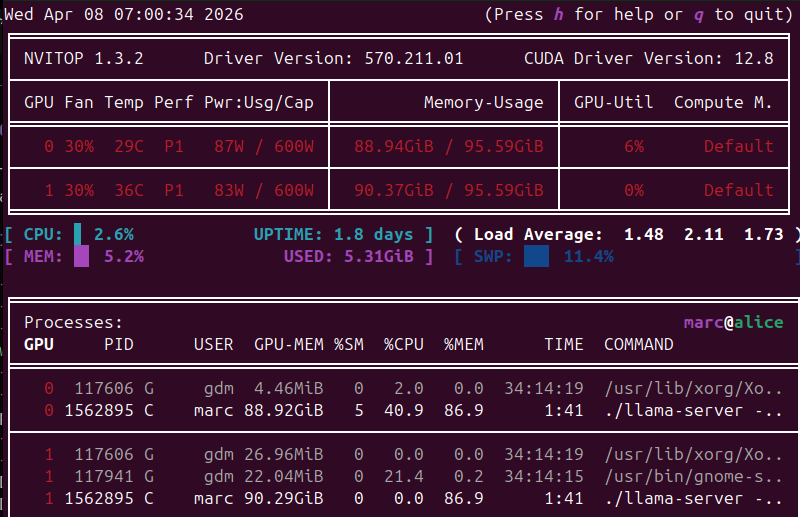800x517 pixels.
Task: Click CUDA Driver Version value 12.8
Action: pyautogui.click(x=754, y=58)
